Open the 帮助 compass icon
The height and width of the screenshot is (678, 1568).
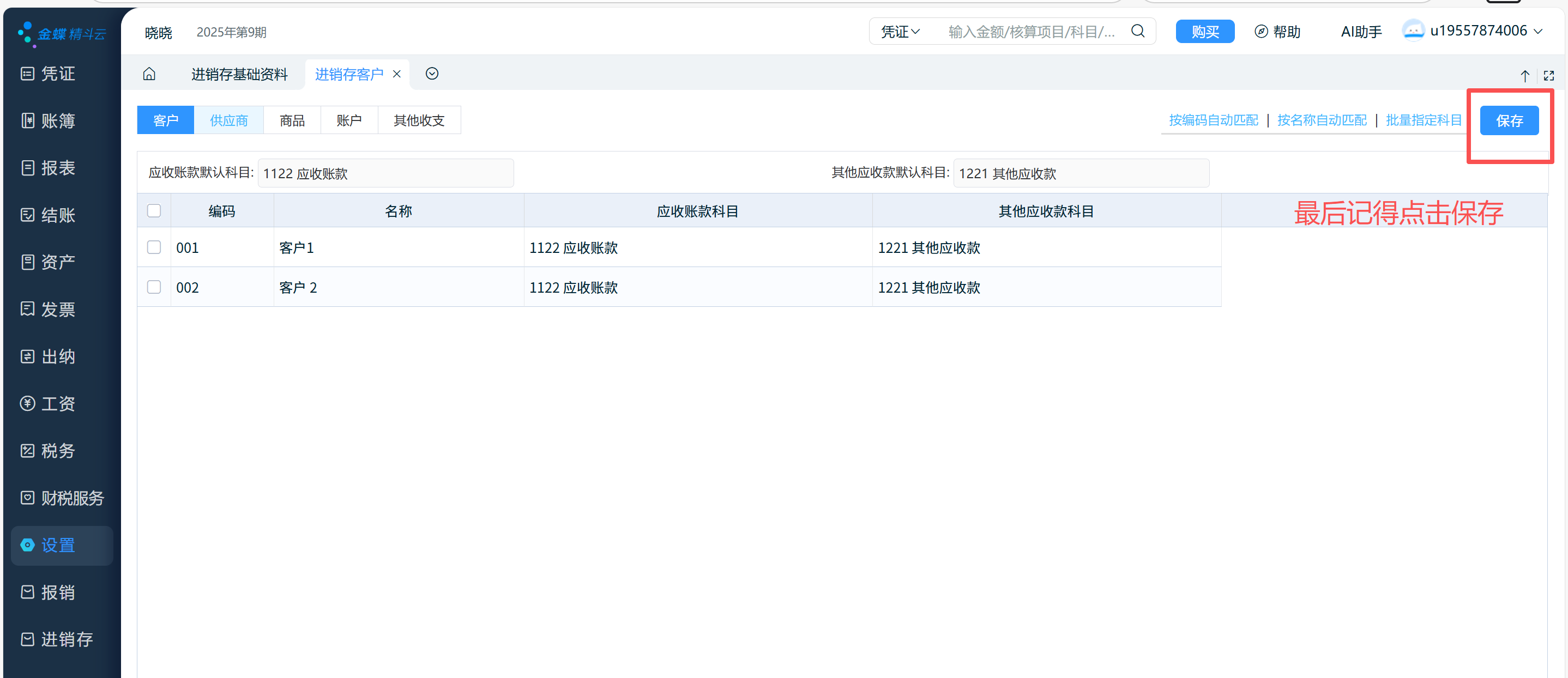coord(1261,32)
